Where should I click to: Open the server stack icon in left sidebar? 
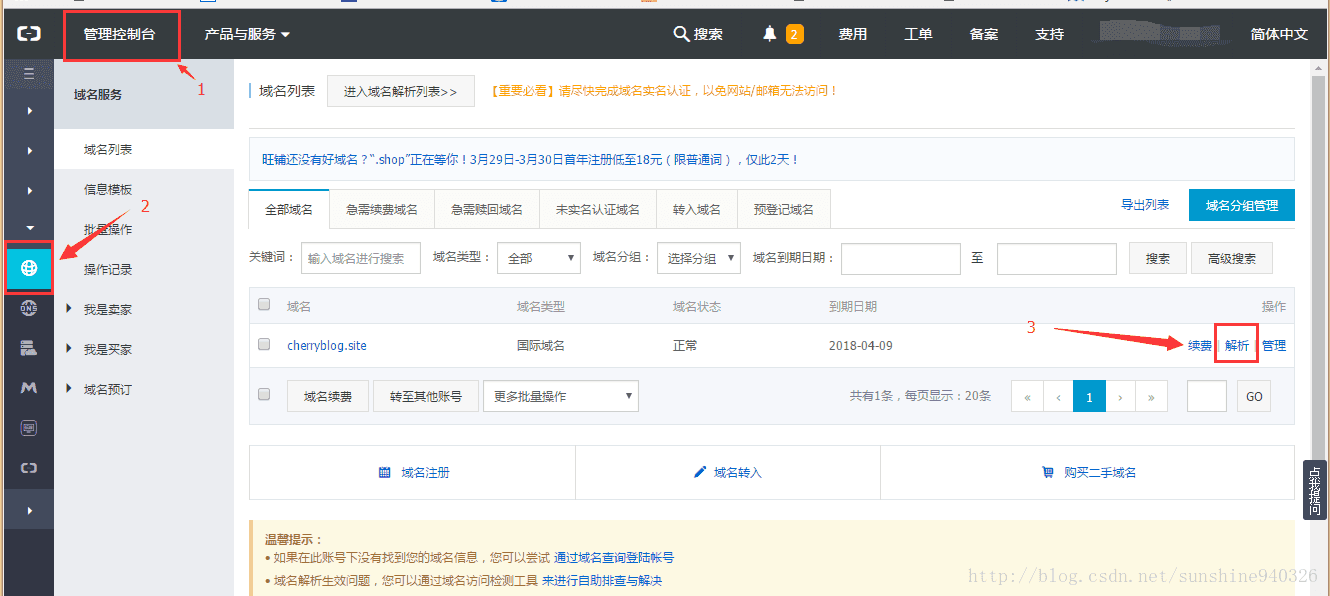[x=28, y=348]
